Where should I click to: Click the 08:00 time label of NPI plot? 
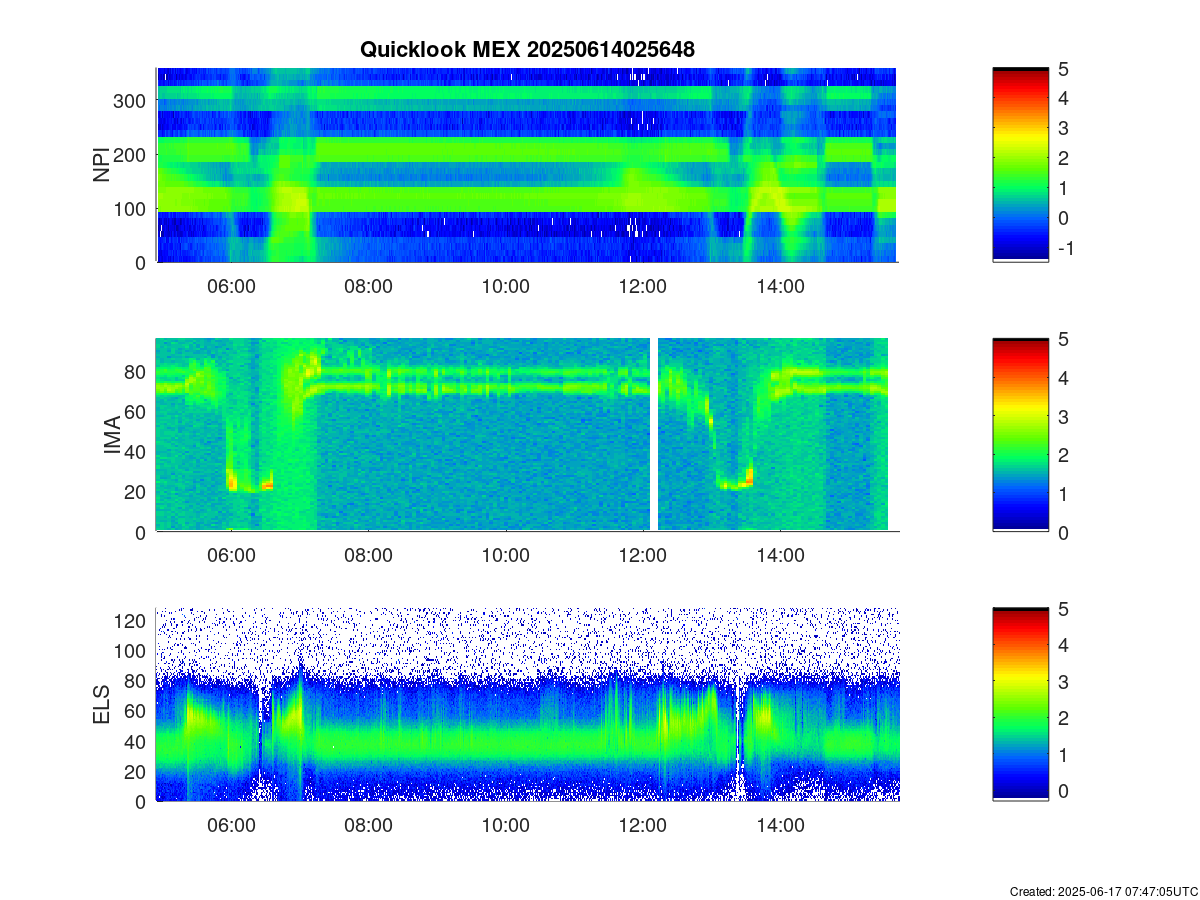[368, 286]
